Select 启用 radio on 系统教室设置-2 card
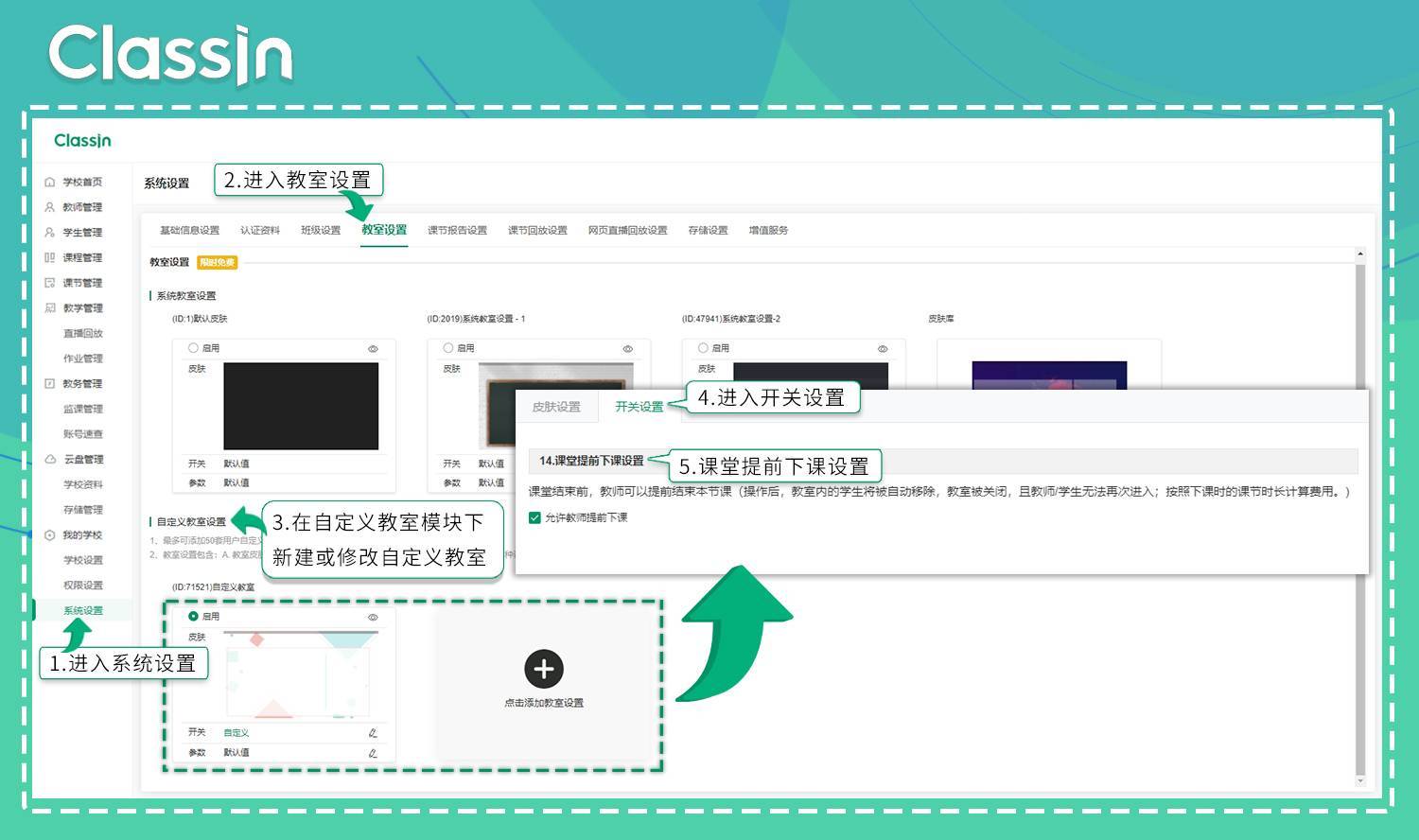The height and width of the screenshot is (840, 1419). tap(703, 348)
